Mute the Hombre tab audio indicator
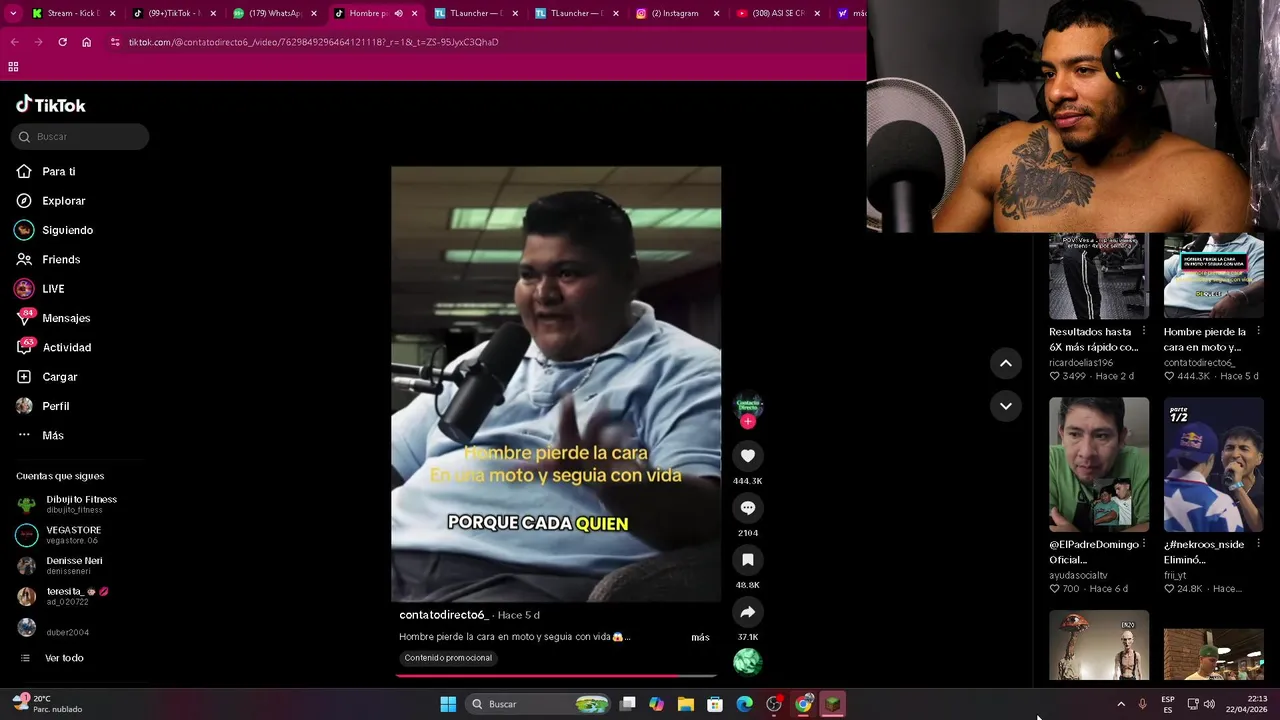The height and width of the screenshot is (720, 1280). point(398,13)
